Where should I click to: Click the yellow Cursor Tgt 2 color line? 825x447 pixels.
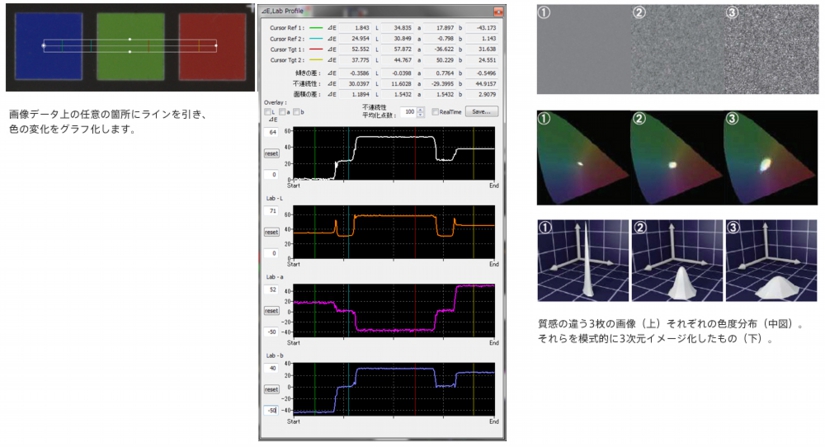tap(316, 60)
